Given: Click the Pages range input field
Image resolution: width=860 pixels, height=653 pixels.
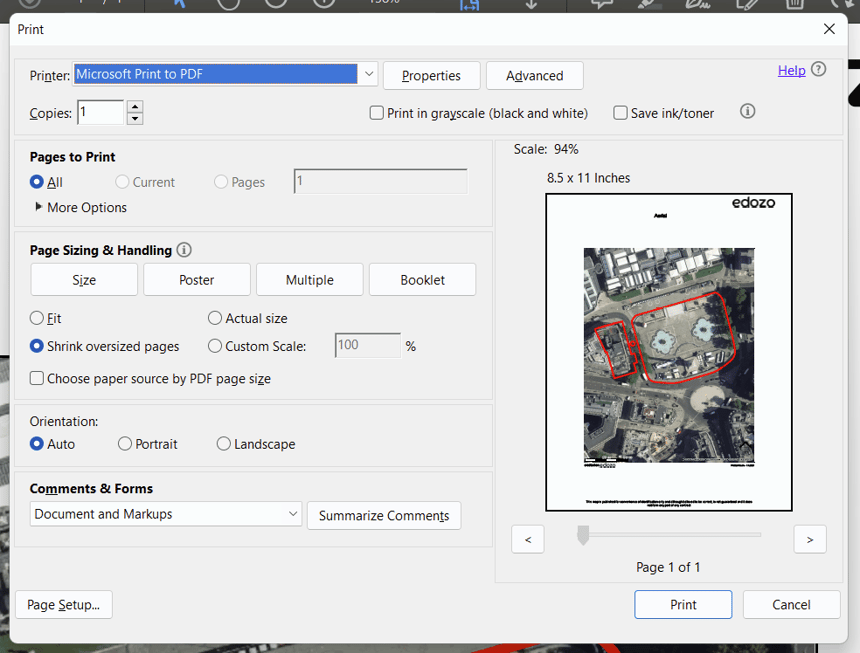Looking at the screenshot, I should click(381, 181).
